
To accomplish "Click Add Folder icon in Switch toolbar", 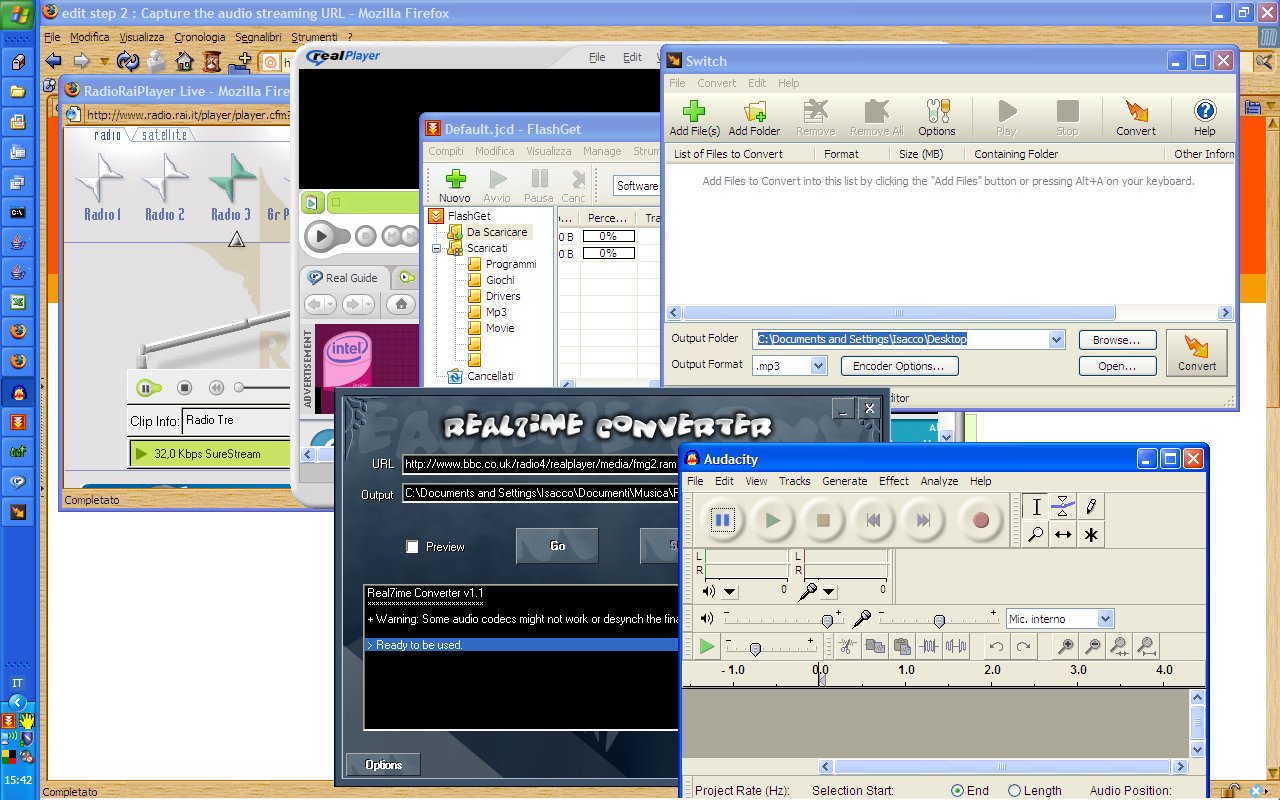I will 754,118.
